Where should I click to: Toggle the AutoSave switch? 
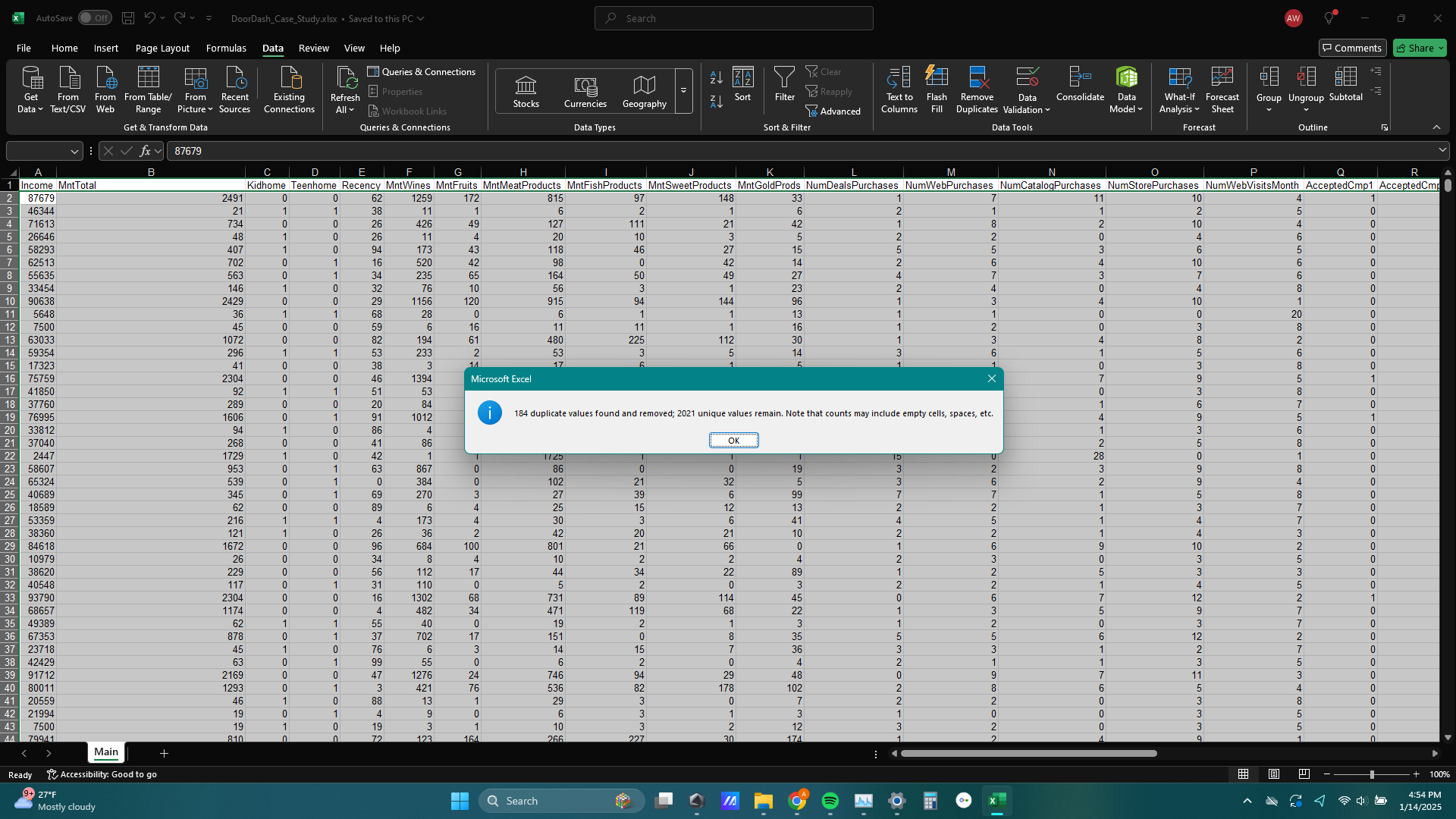point(94,18)
